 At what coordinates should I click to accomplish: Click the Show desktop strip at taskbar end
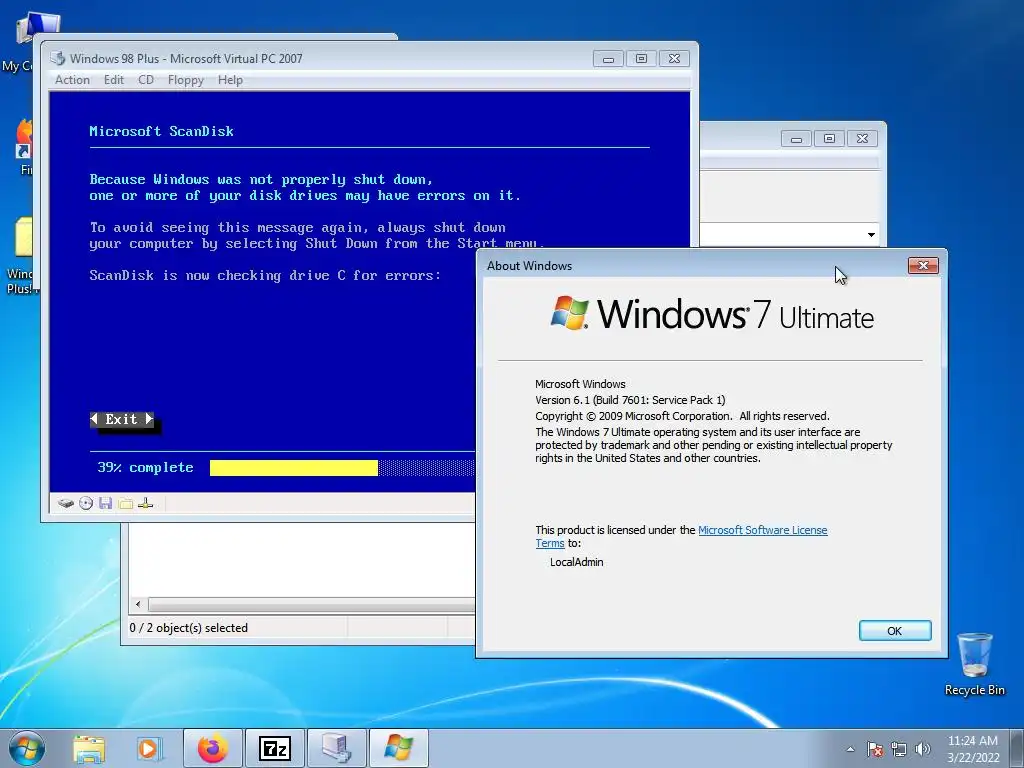1018,748
